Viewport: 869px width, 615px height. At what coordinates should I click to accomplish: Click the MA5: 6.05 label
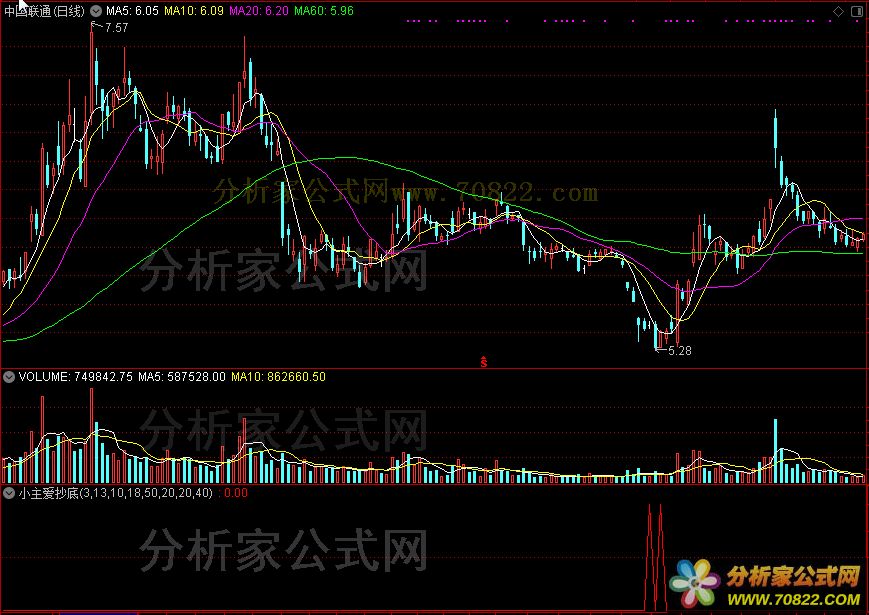(132, 11)
